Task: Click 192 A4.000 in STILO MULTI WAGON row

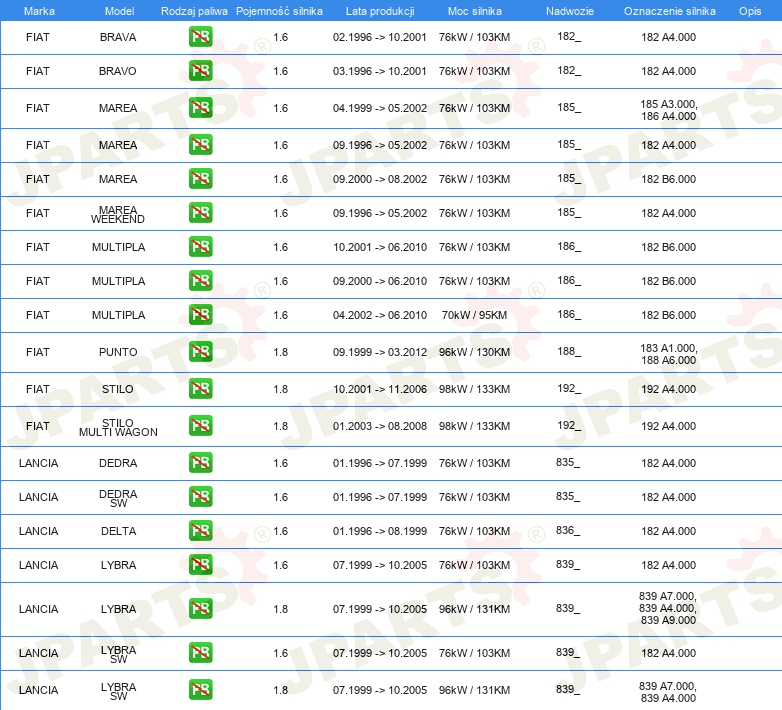Action: 668,426
